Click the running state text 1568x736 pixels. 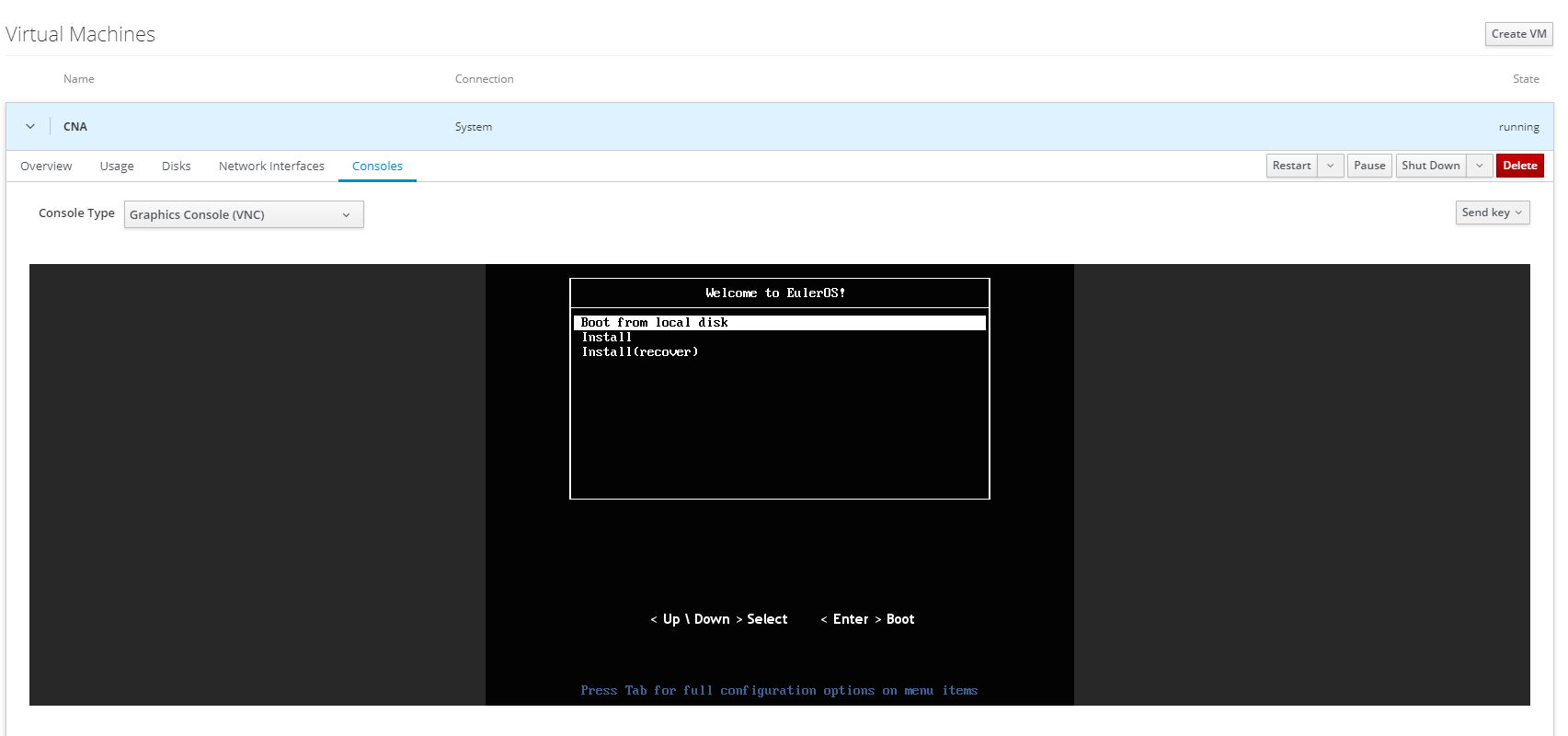pos(1519,127)
